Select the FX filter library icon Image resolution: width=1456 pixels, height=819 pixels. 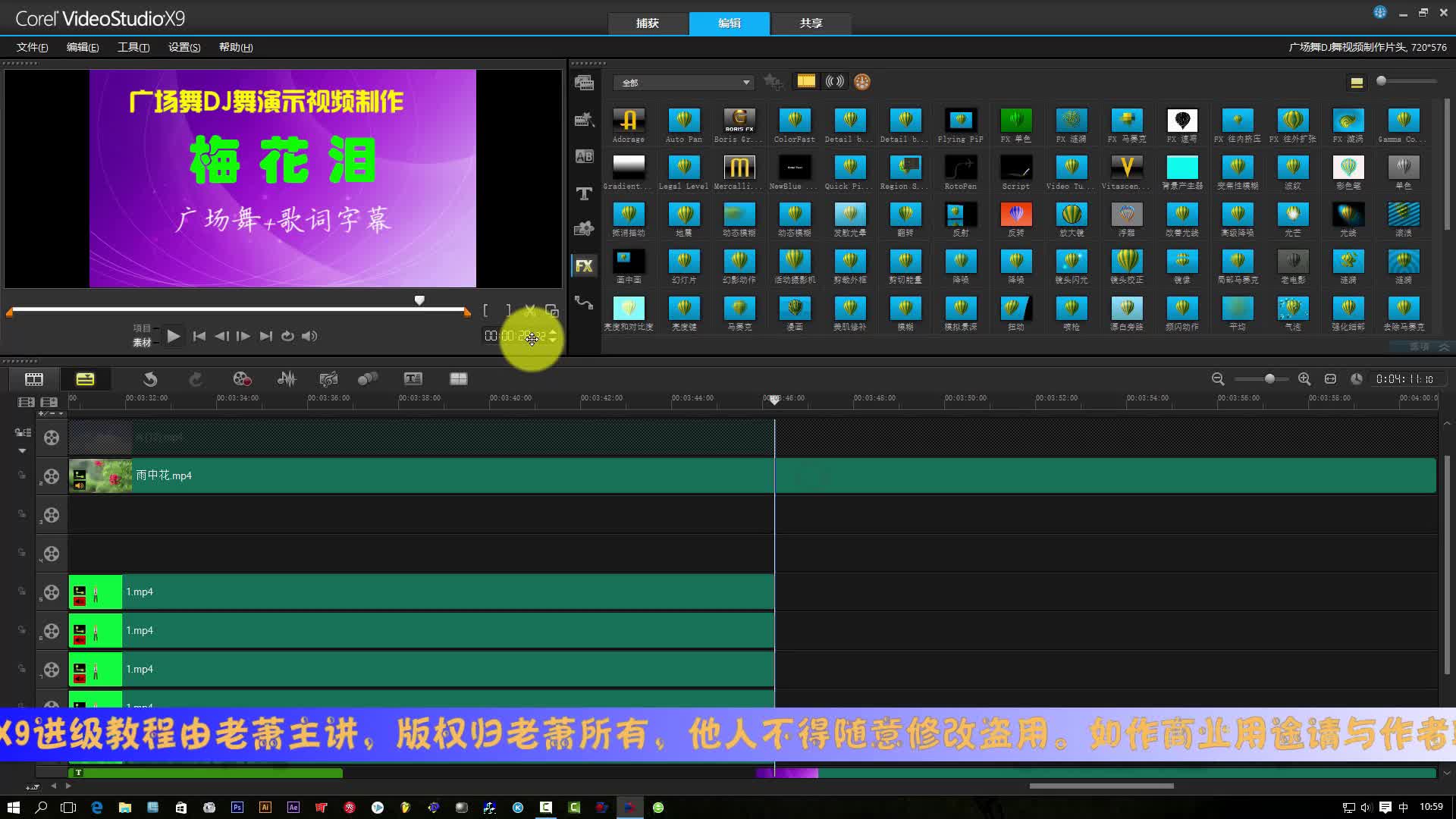click(x=584, y=266)
